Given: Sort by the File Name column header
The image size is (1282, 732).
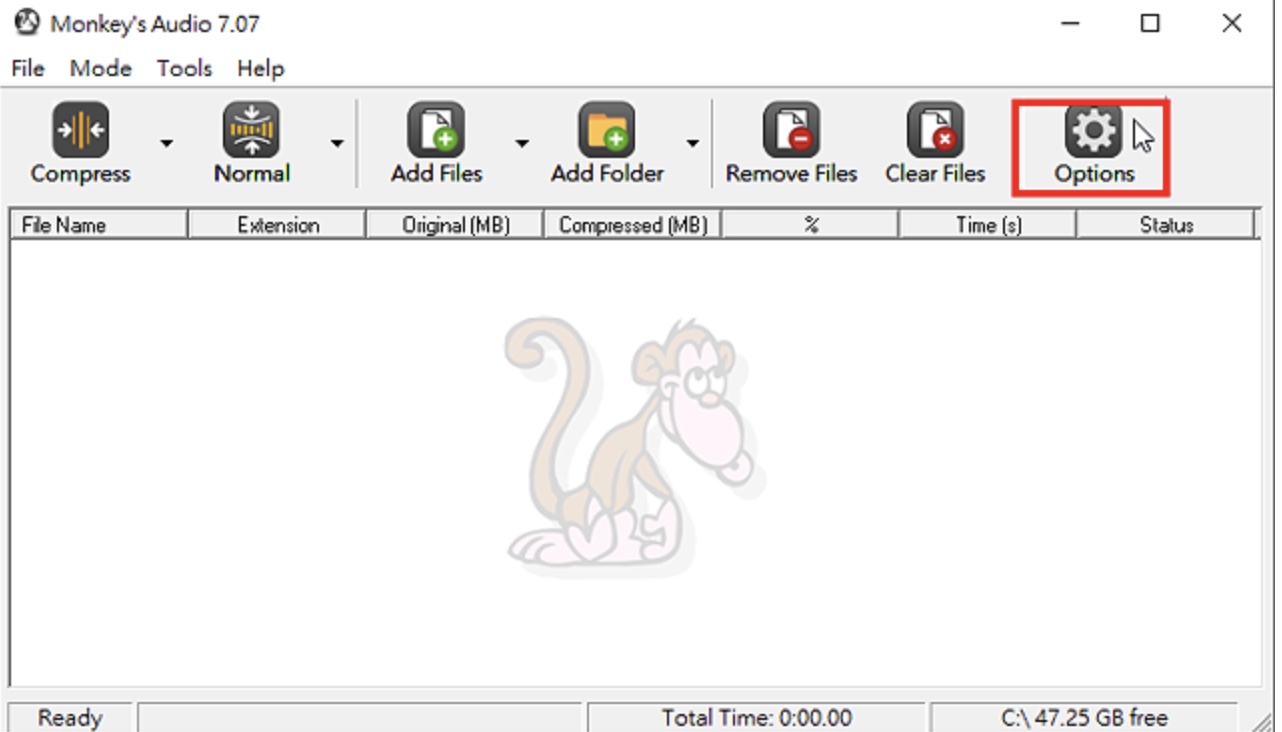Looking at the screenshot, I should pyautogui.click(x=99, y=225).
